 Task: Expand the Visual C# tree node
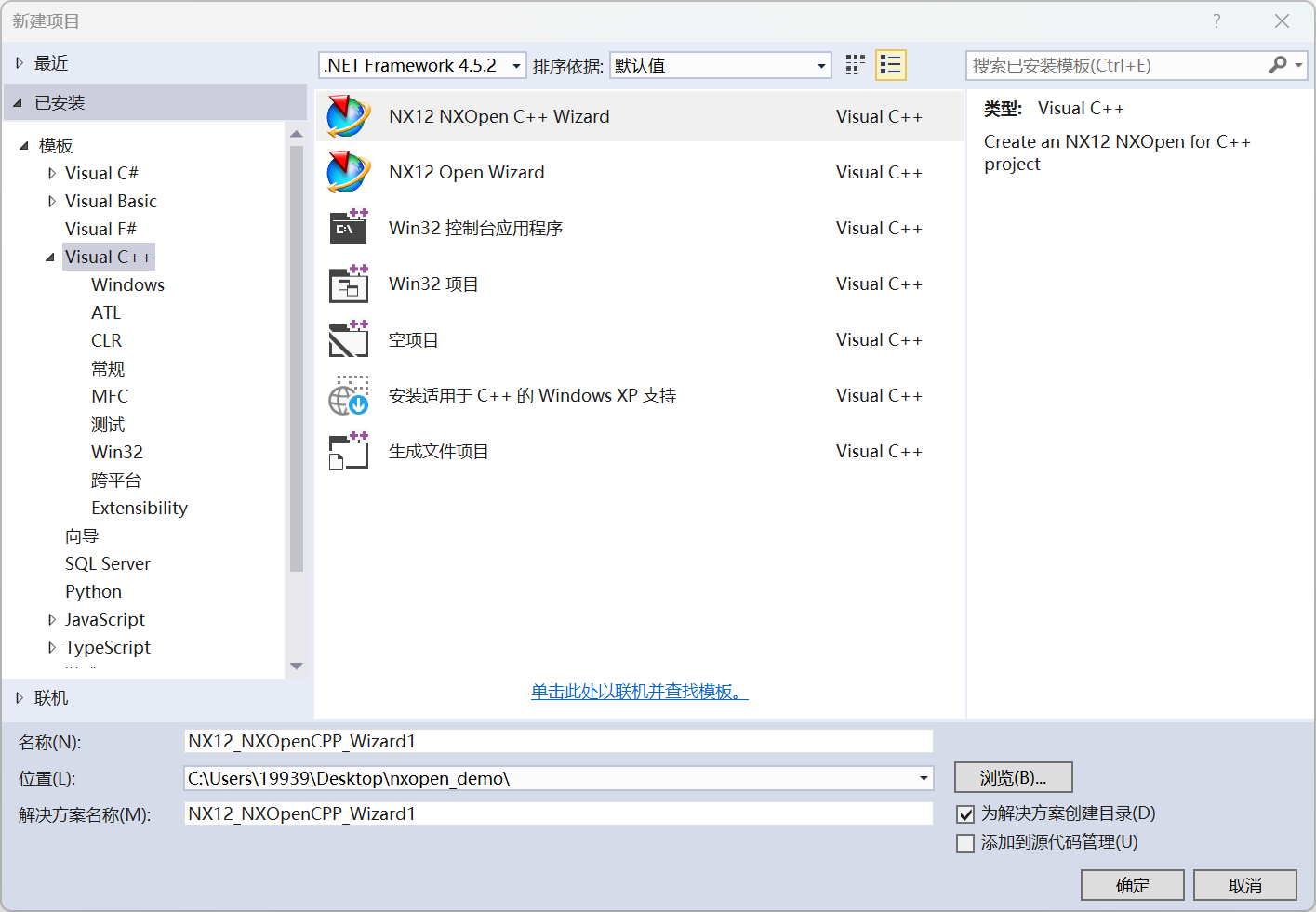pyautogui.click(x=52, y=174)
